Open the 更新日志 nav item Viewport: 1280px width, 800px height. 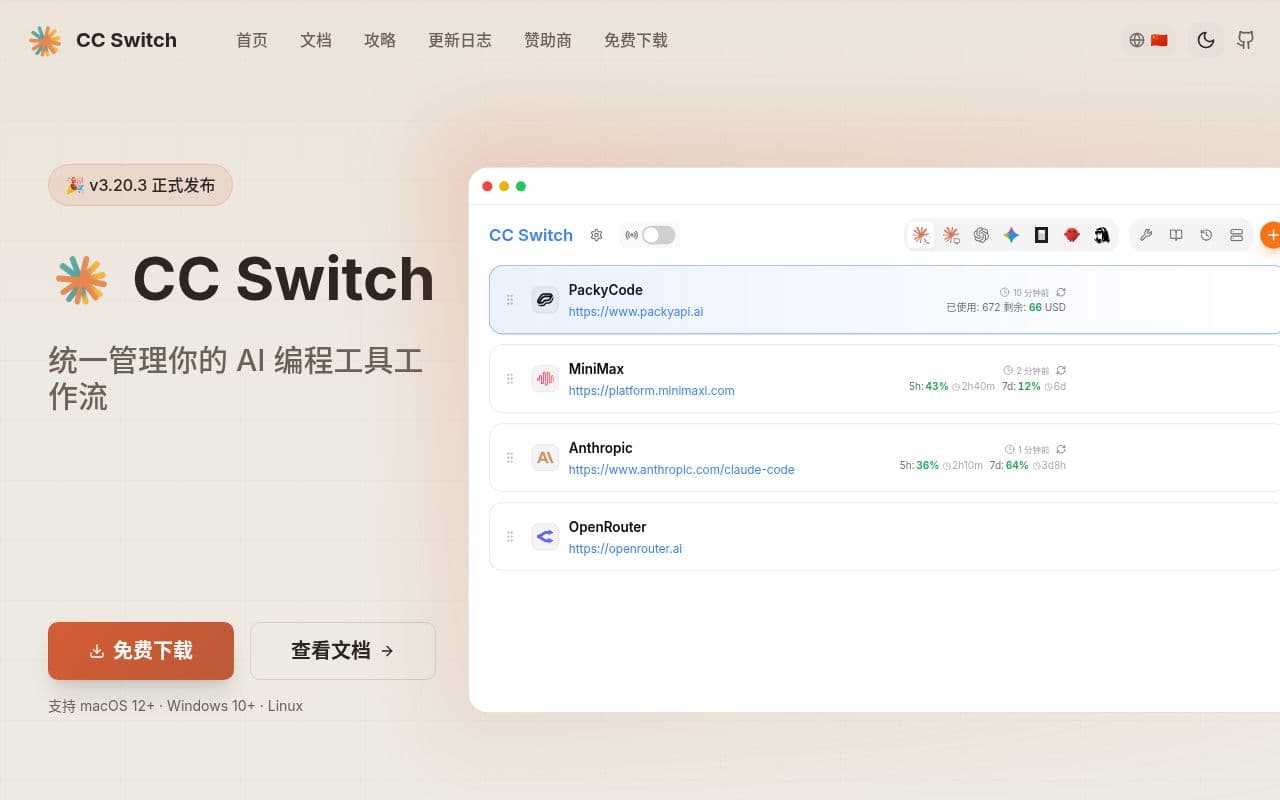[x=460, y=40]
